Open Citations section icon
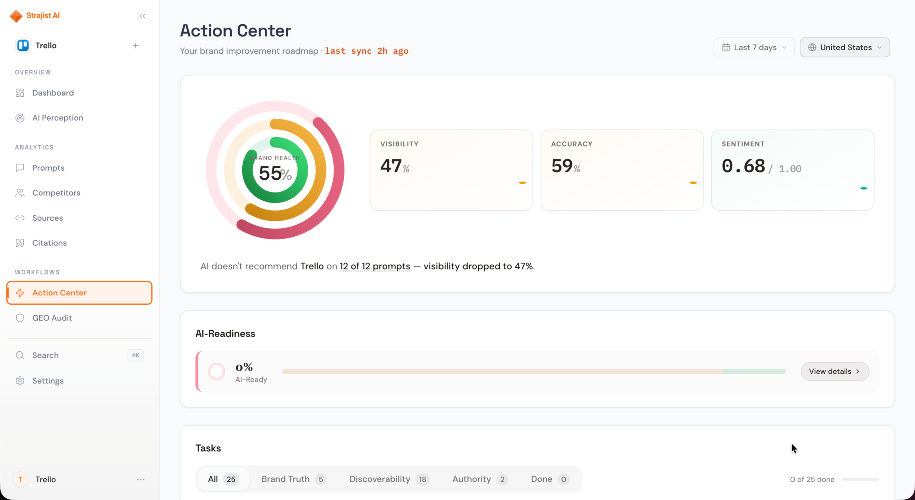Screen dimensions: 915x500 coord(20,243)
